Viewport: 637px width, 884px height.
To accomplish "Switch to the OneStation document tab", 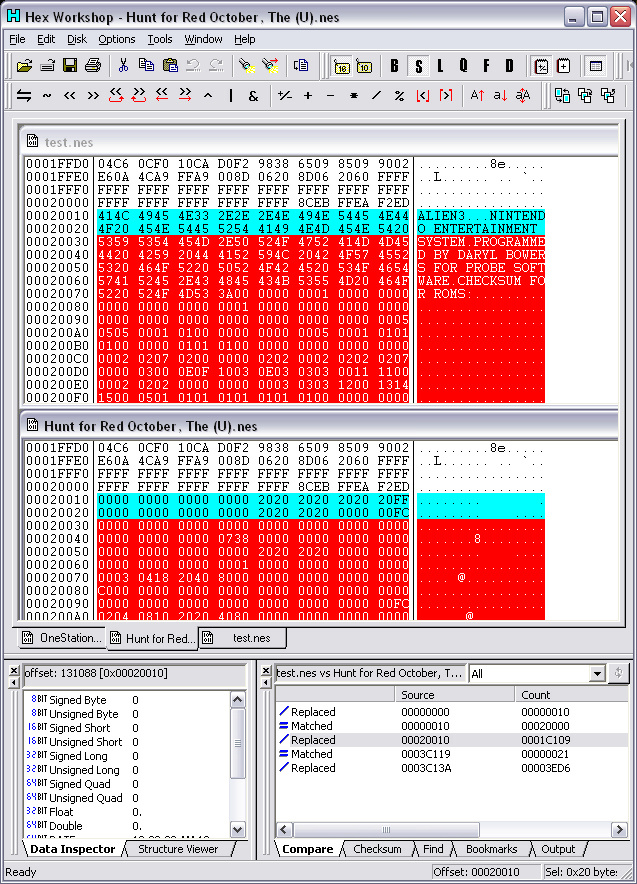I will [x=61, y=638].
